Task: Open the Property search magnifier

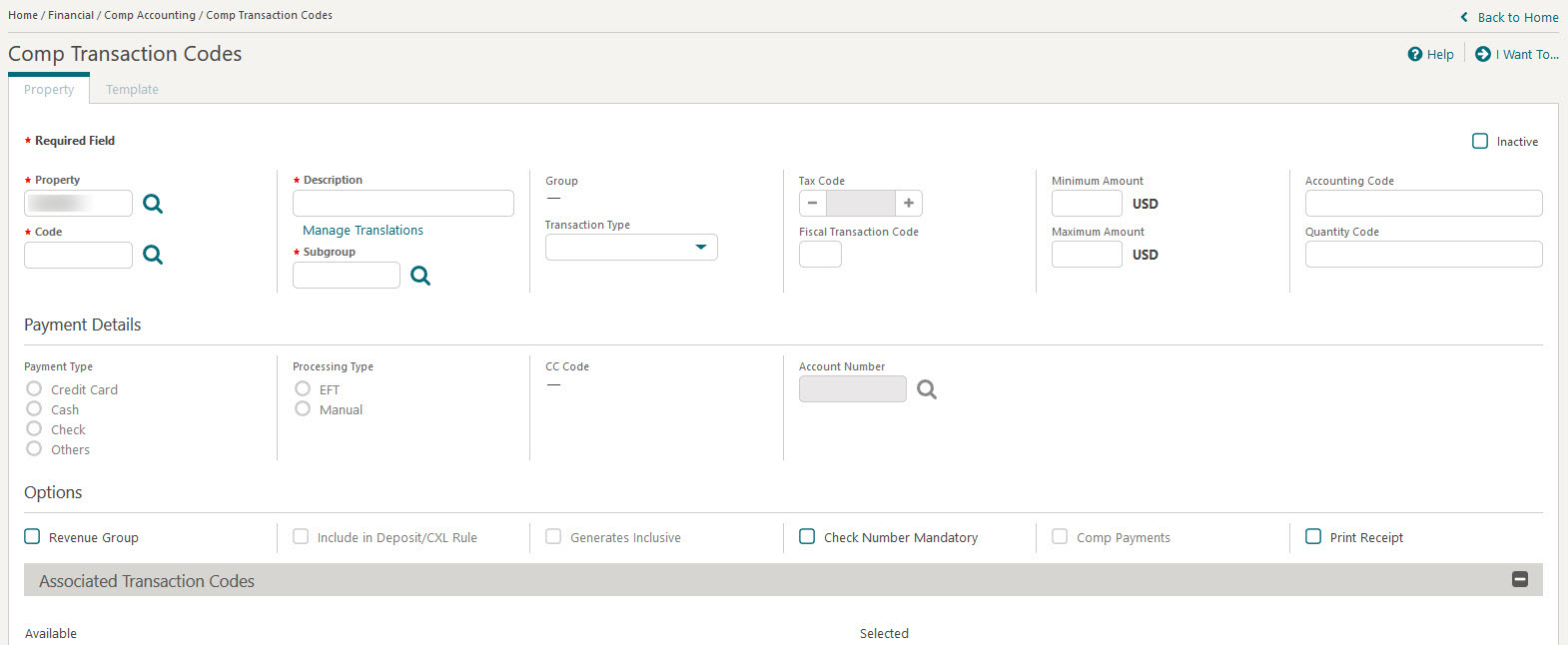Action: pyautogui.click(x=153, y=204)
